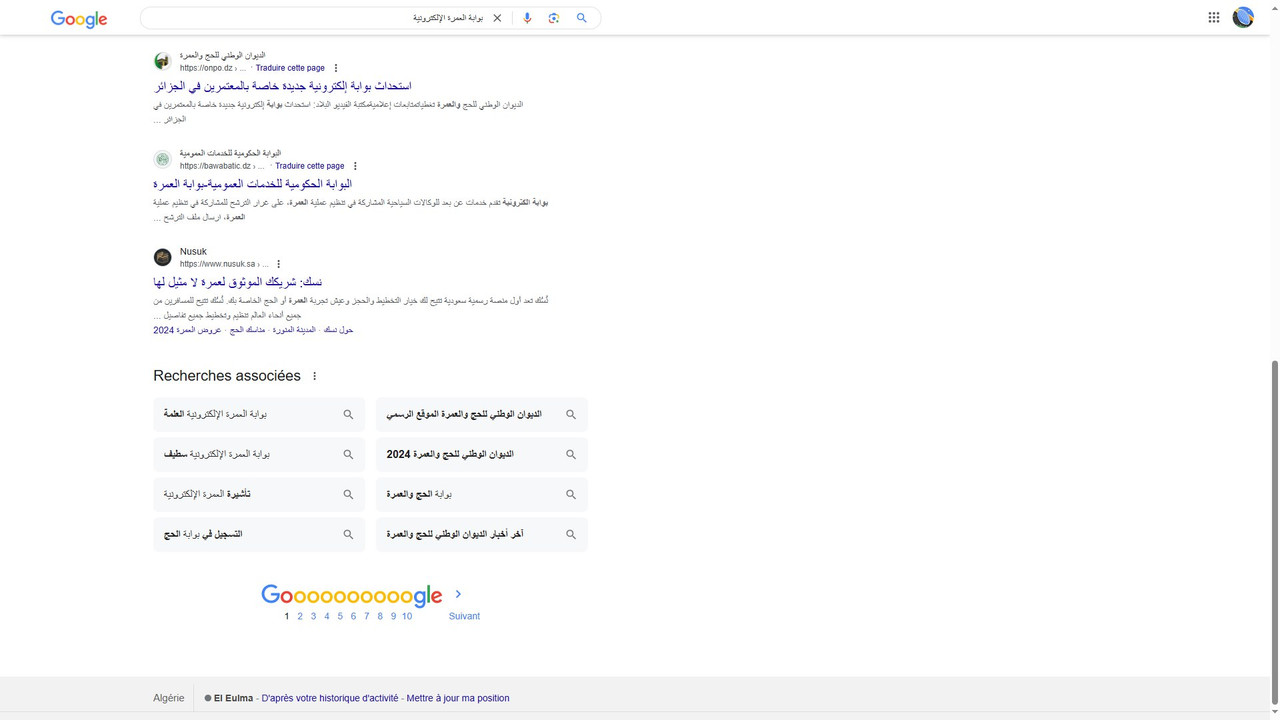Viewport: 1280px width, 720px height.
Task: Select related search ending in الموقع الرسمي
Action: click(482, 414)
